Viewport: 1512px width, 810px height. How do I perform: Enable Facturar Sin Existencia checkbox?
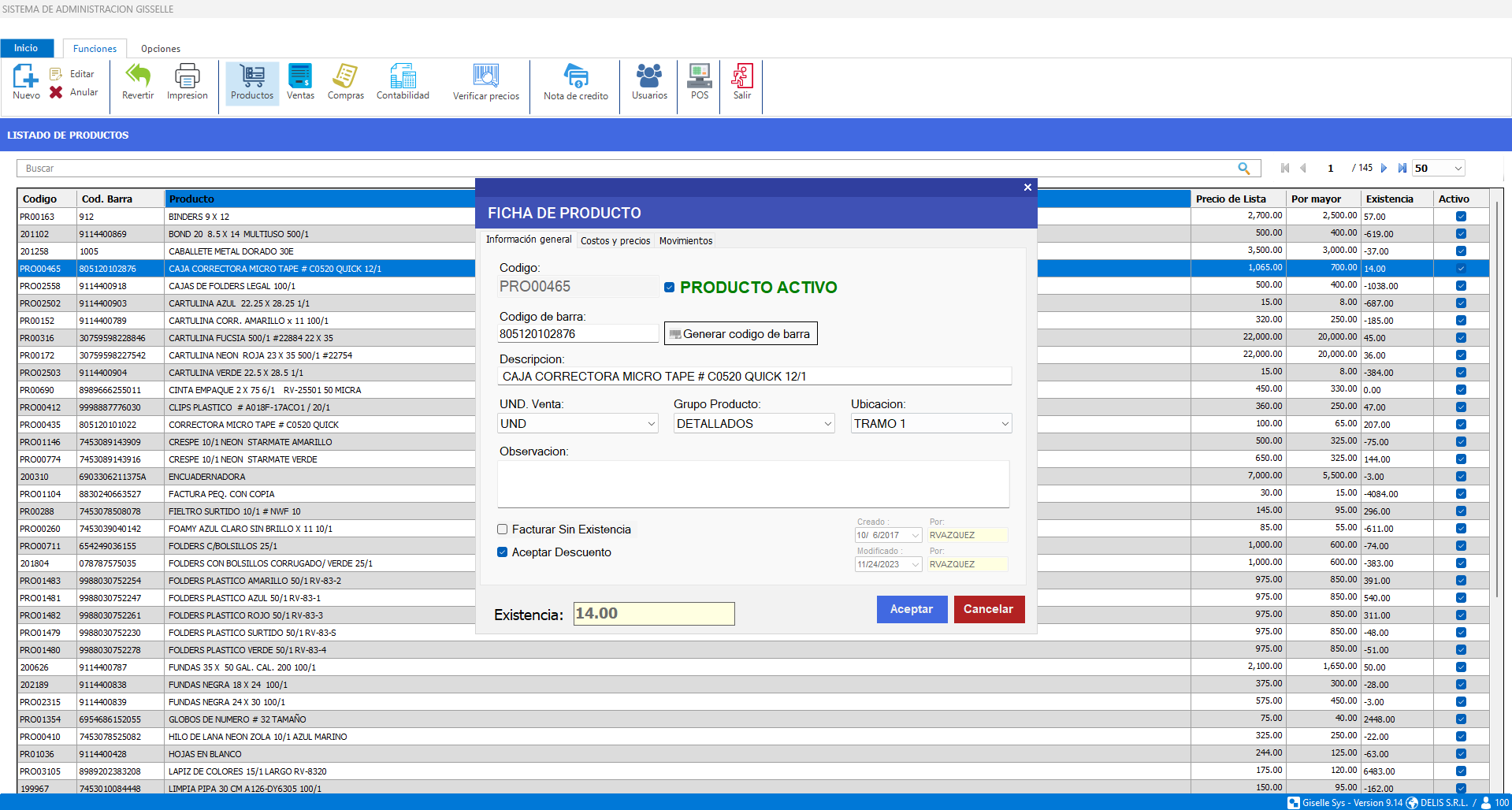tap(503, 529)
